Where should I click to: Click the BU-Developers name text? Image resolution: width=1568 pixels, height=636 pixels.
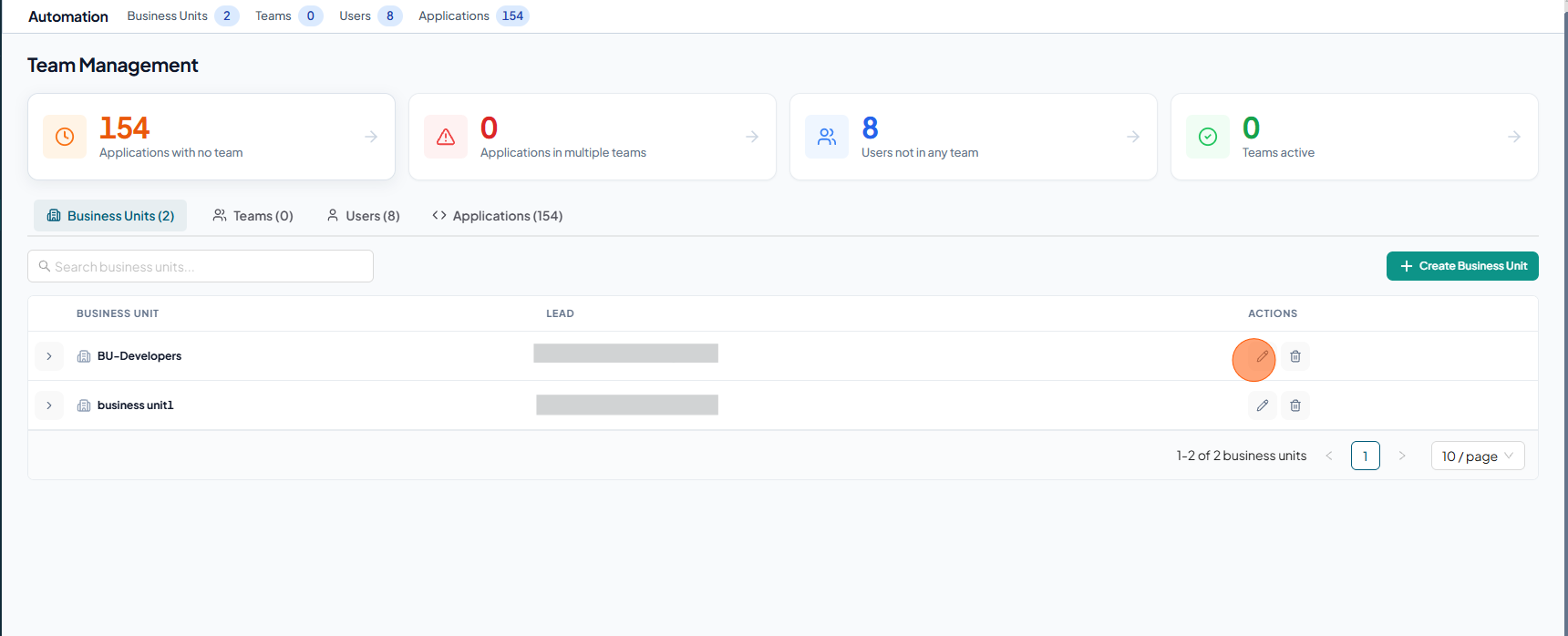pos(139,356)
